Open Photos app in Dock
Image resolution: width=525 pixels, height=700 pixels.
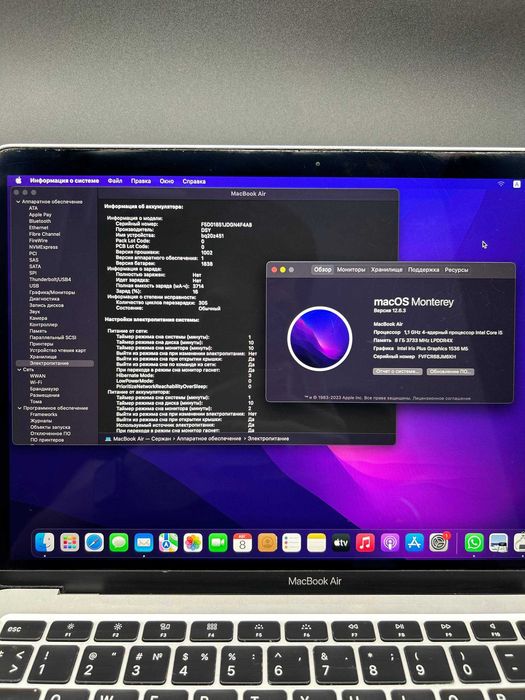[x=193, y=542]
